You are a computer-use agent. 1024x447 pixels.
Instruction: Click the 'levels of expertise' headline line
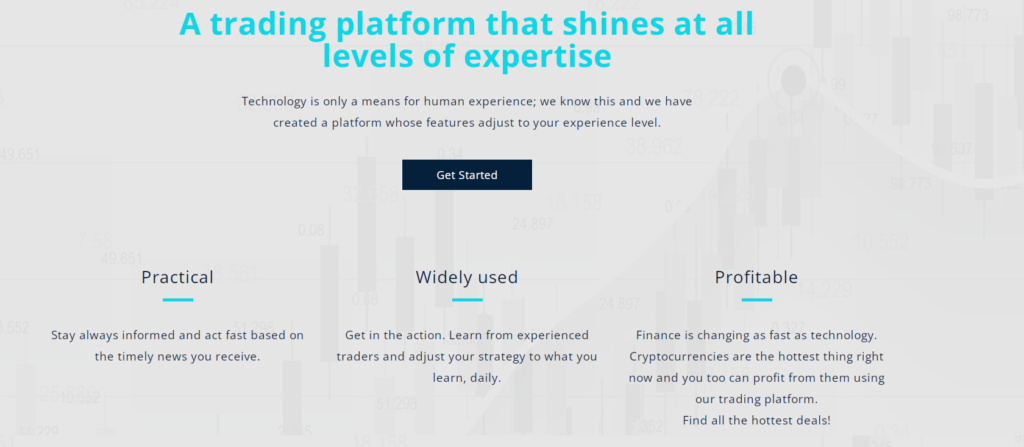point(467,56)
